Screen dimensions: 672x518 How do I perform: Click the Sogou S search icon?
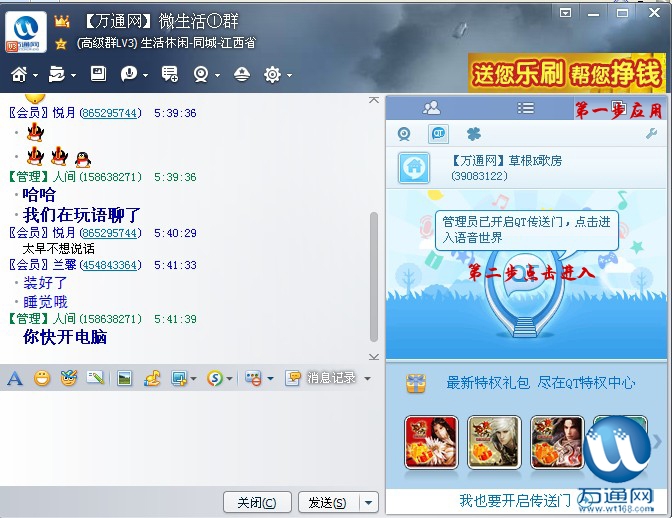click(215, 378)
